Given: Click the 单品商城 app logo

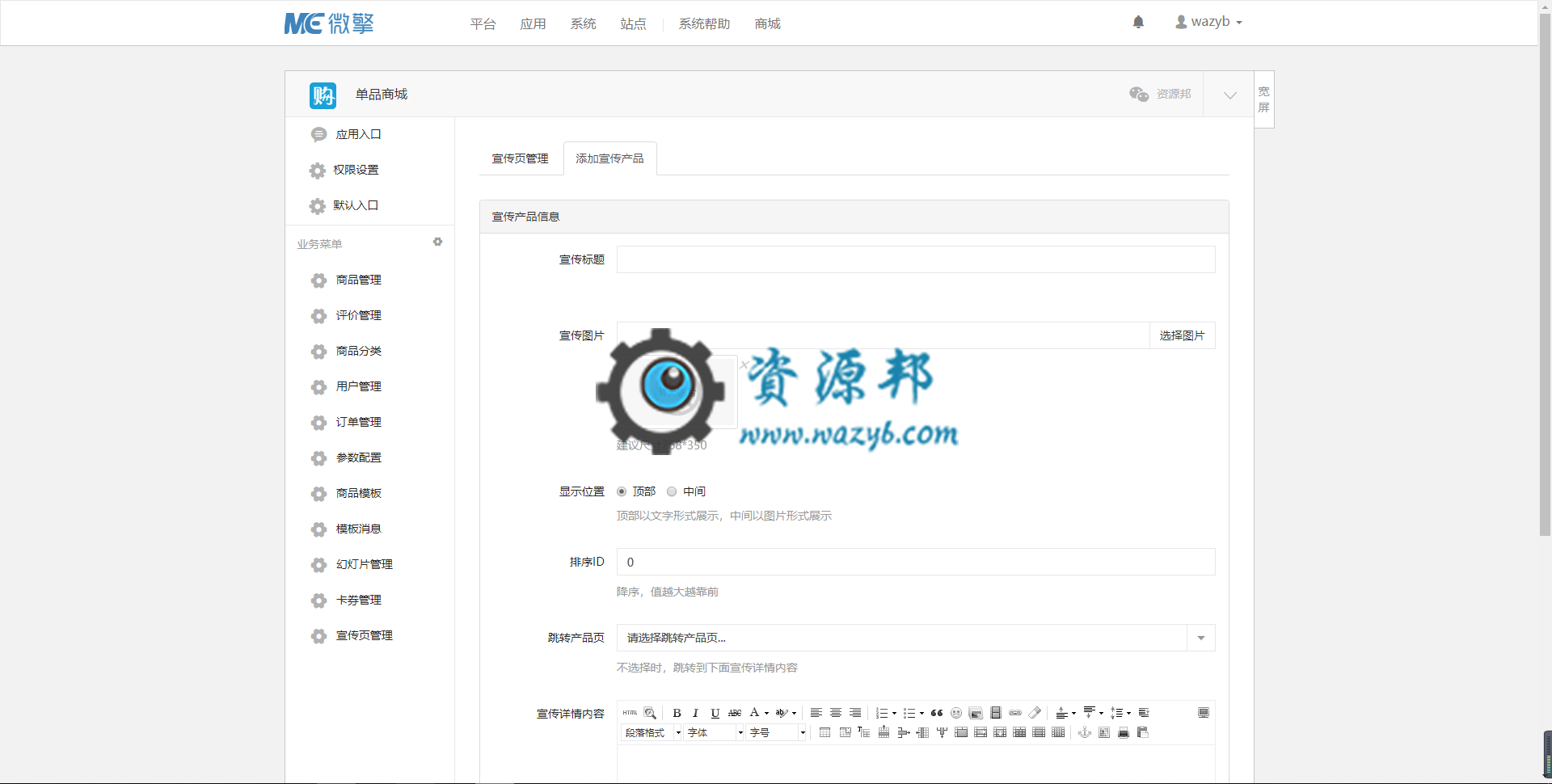Looking at the screenshot, I should coord(323,95).
